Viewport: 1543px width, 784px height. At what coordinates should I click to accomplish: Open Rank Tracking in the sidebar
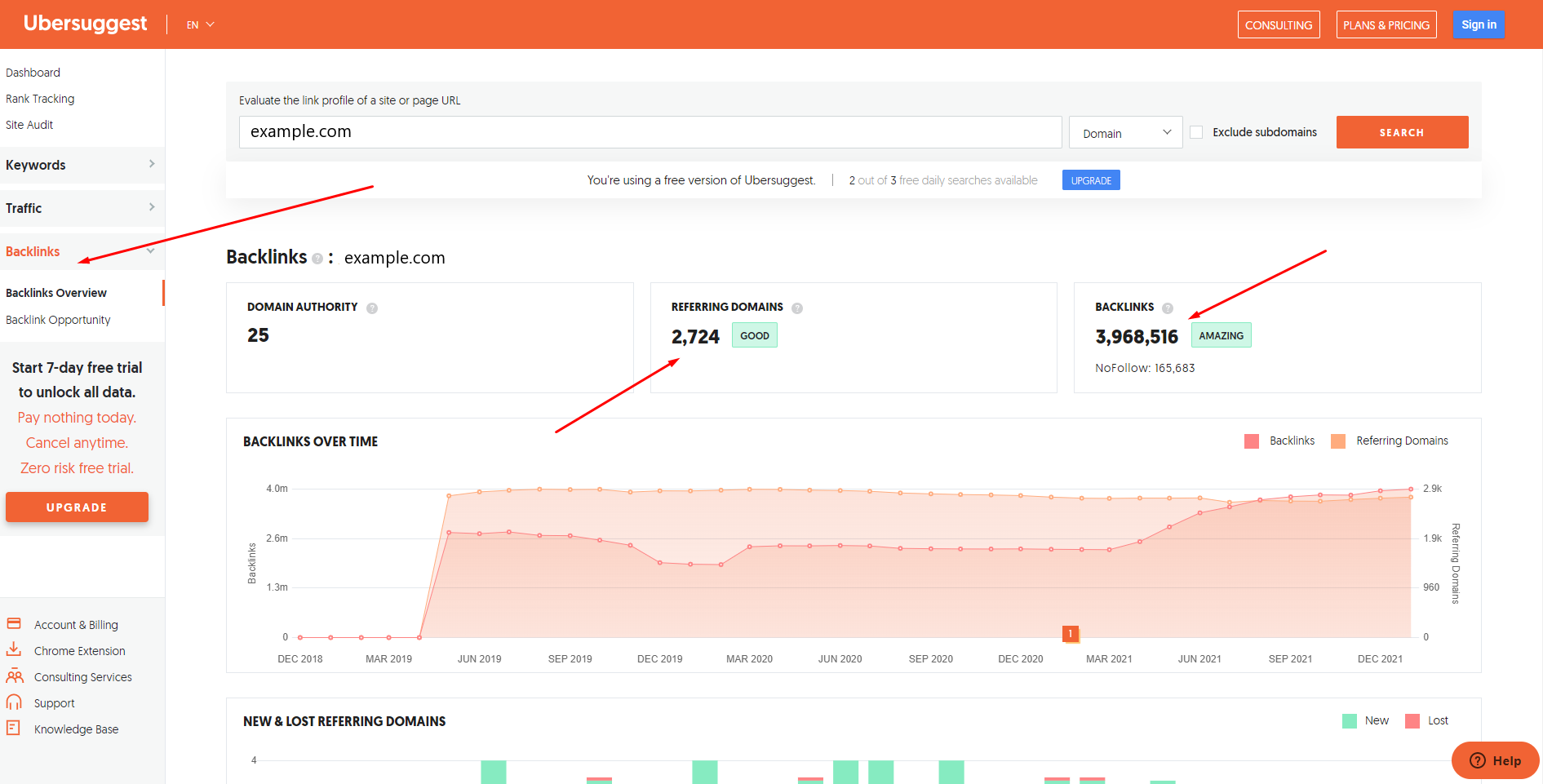click(x=40, y=99)
